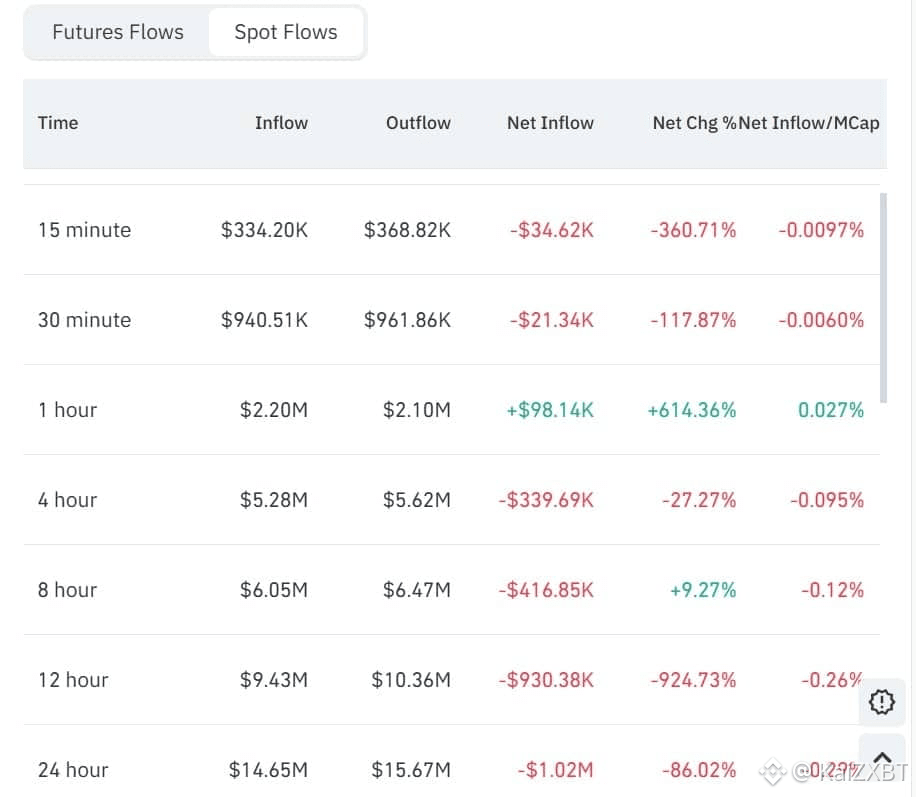Click the table's vertical scrollbar
Viewport: 916px width, 797px height.
pyautogui.click(x=882, y=298)
